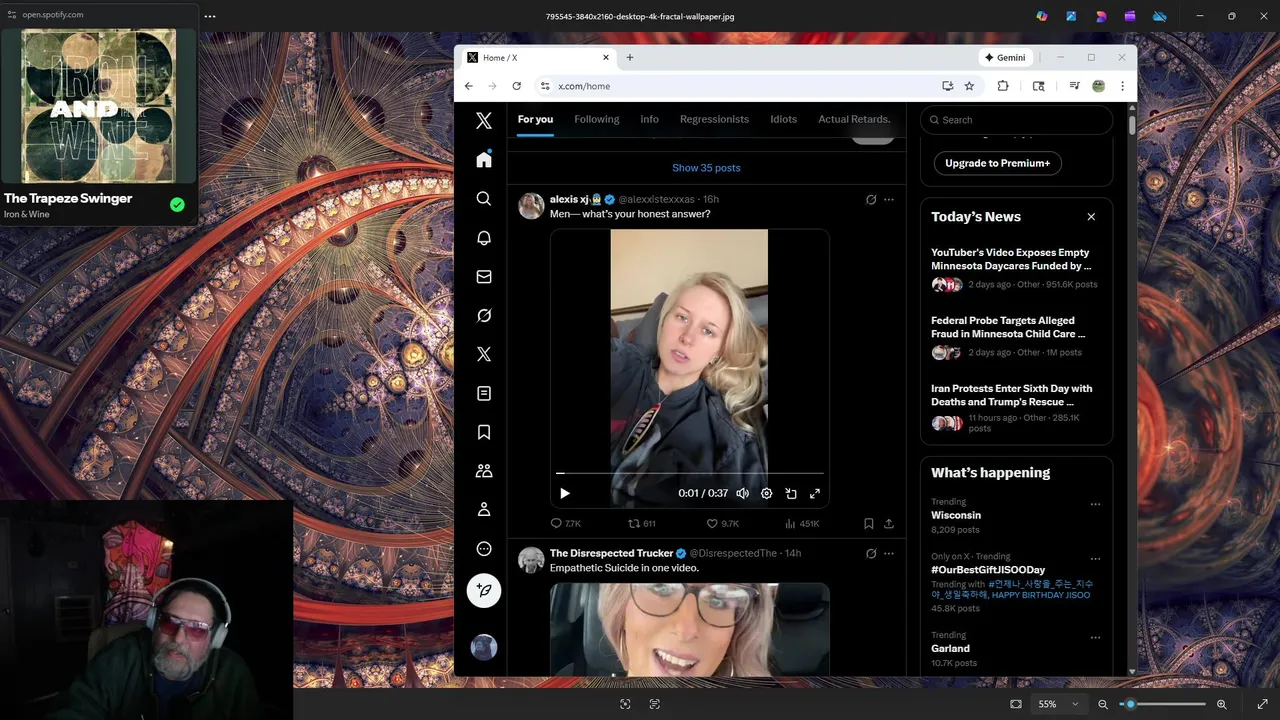Open options for #OurBestGiftJISOODay trend
Image resolution: width=1280 pixels, height=720 pixels.
point(1095,559)
